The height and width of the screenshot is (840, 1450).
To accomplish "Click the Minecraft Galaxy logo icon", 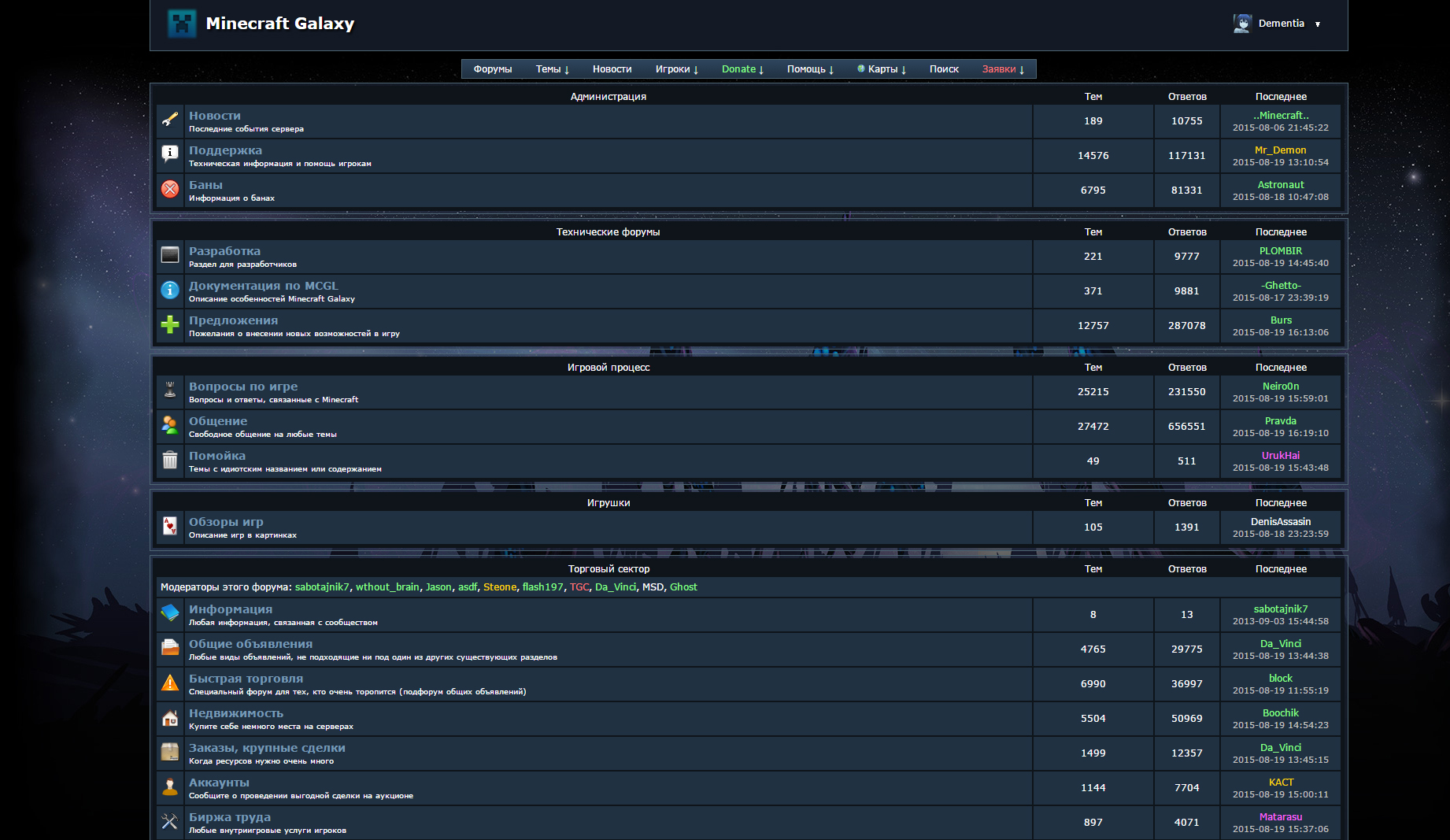I will [182, 24].
